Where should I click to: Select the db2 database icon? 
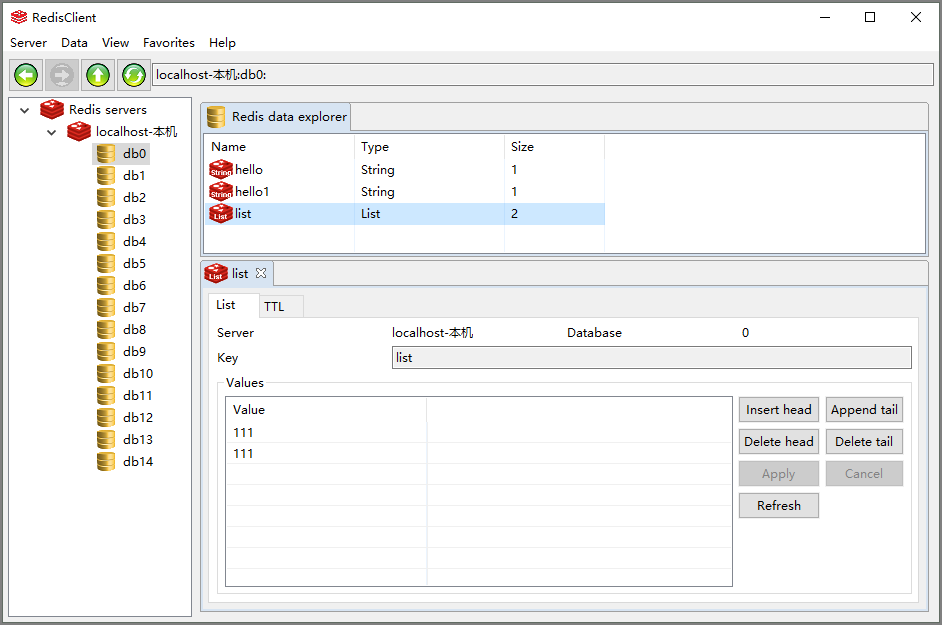pyautogui.click(x=106, y=198)
